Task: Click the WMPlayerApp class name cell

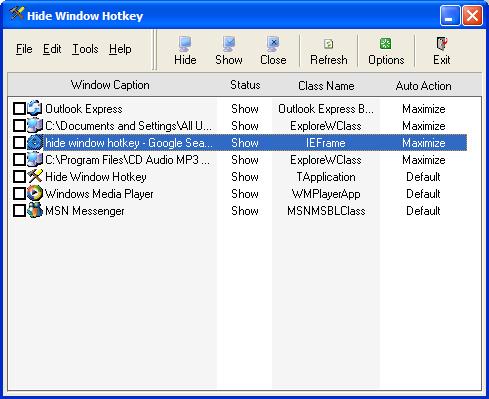Action: tap(326, 194)
